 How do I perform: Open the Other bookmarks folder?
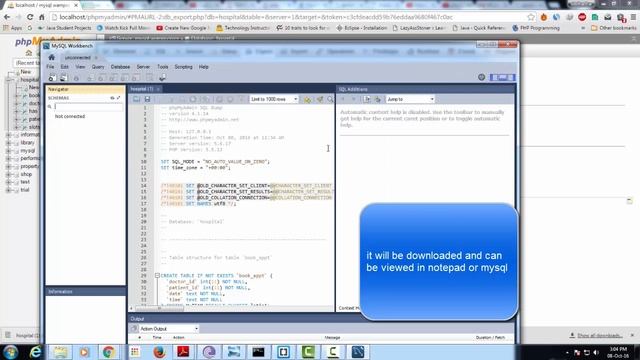tap(613, 28)
